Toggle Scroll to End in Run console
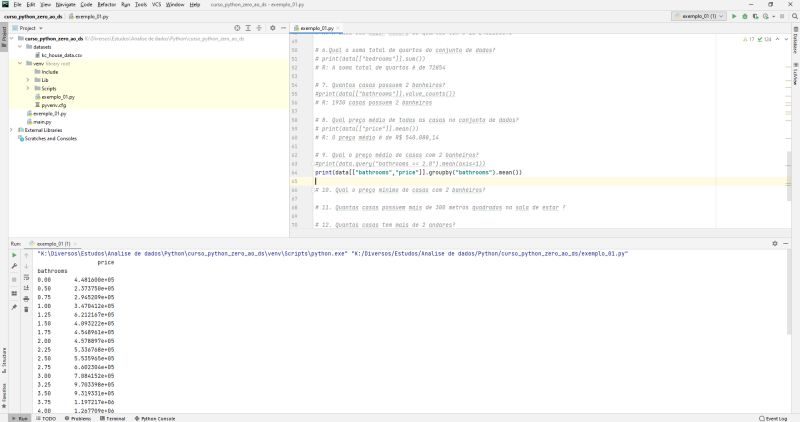800x422 pixels. point(27,288)
